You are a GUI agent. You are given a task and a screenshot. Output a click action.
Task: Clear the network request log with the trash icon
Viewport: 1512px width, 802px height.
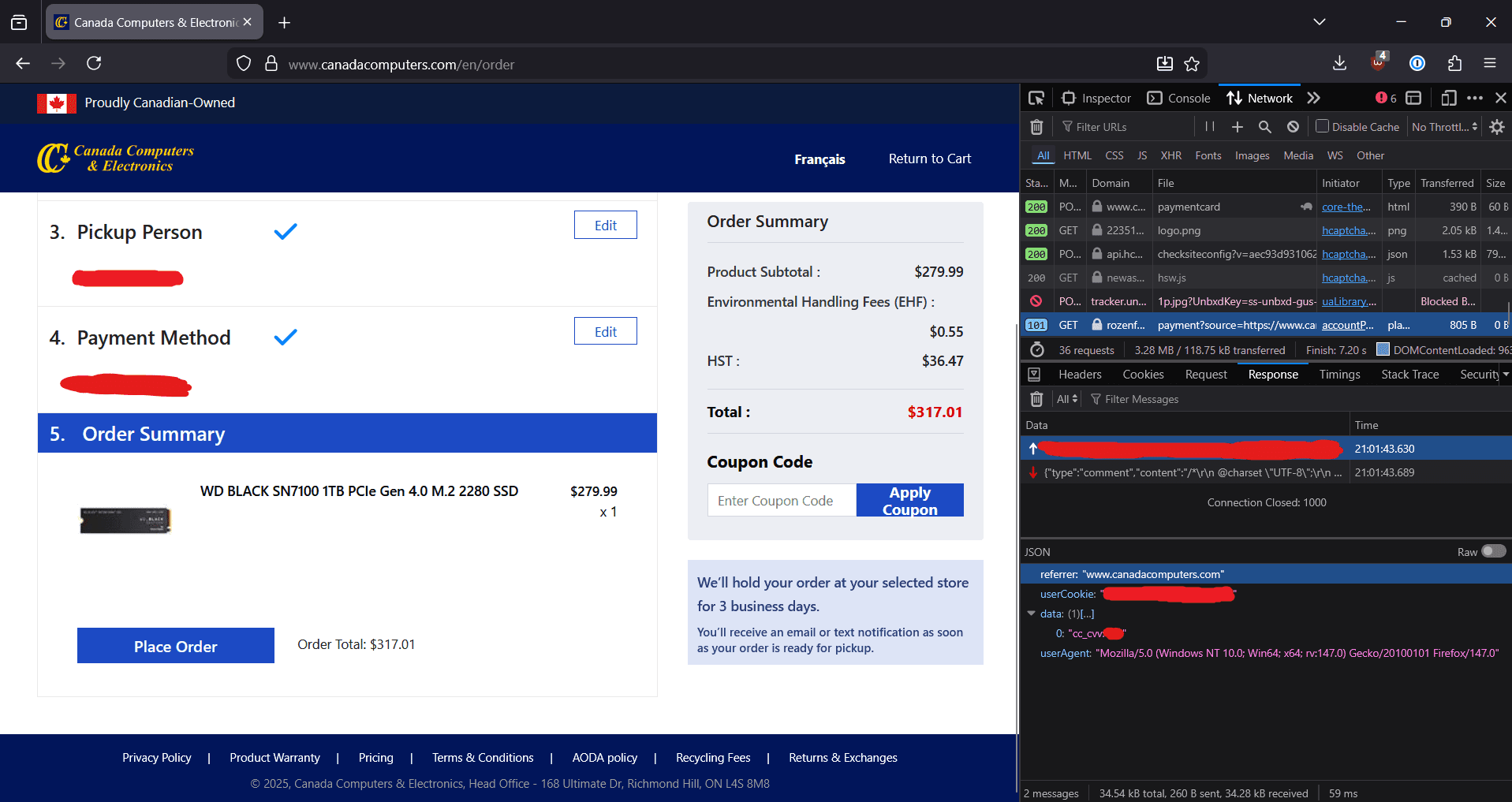pyautogui.click(x=1036, y=127)
